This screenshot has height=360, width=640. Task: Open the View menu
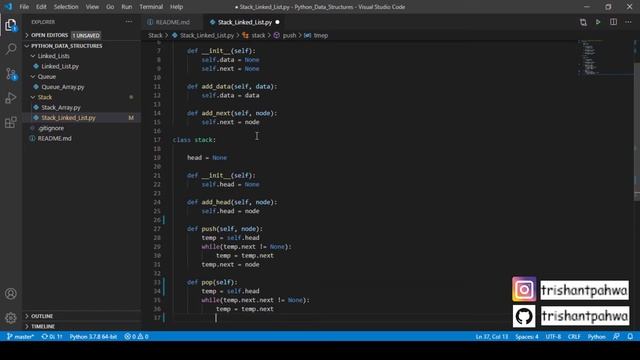(x=92, y=7)
